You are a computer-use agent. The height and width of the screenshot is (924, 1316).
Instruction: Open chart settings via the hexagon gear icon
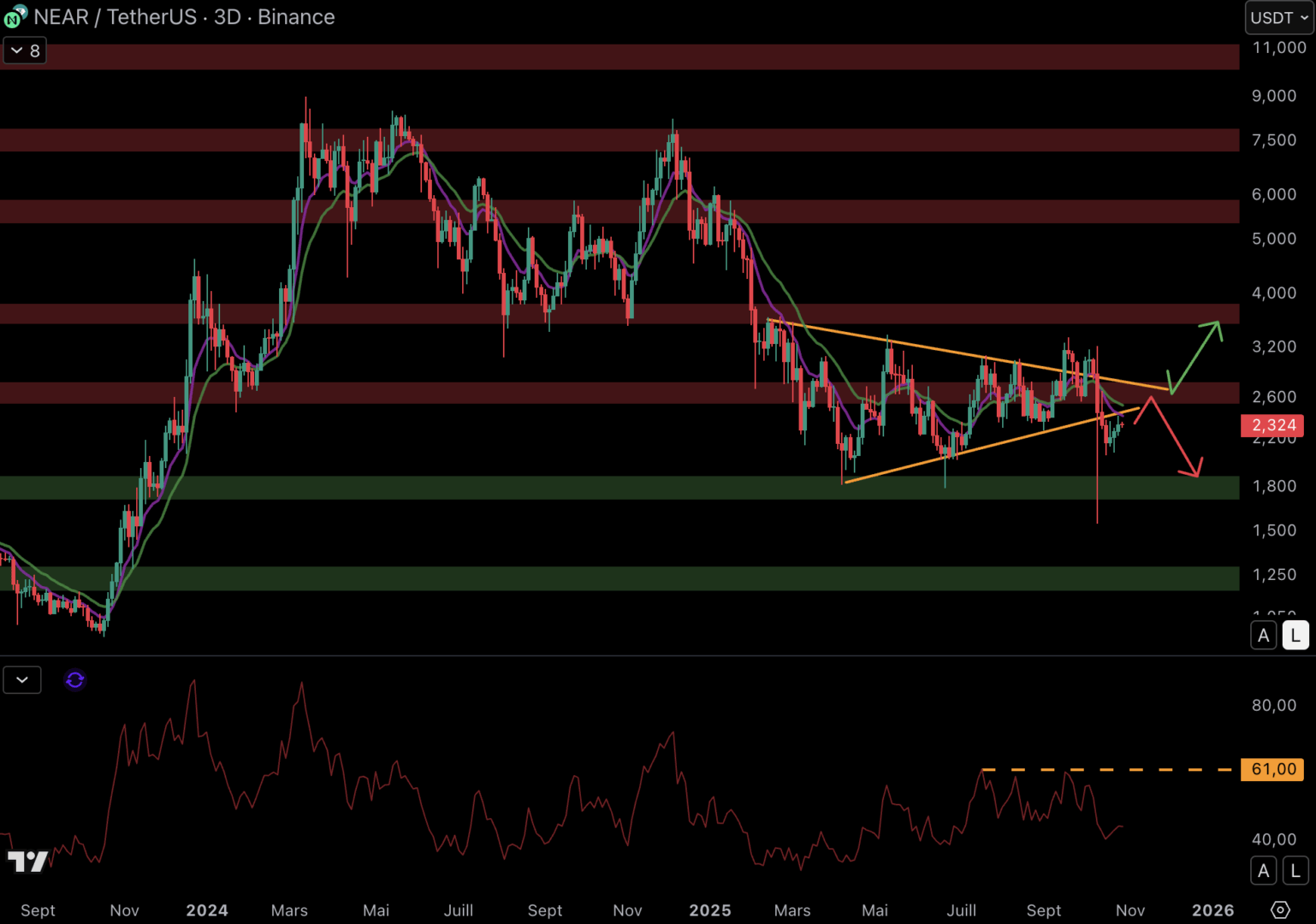[x=1280, y=910]
